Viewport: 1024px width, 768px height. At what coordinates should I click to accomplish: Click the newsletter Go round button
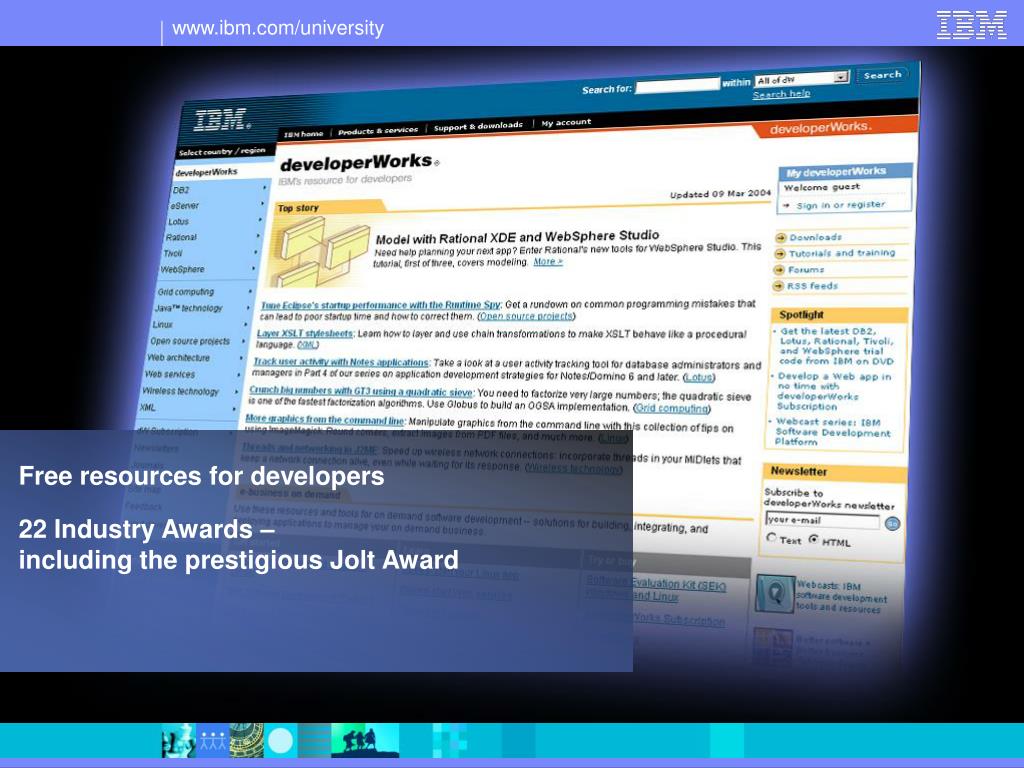coord(892,524)
